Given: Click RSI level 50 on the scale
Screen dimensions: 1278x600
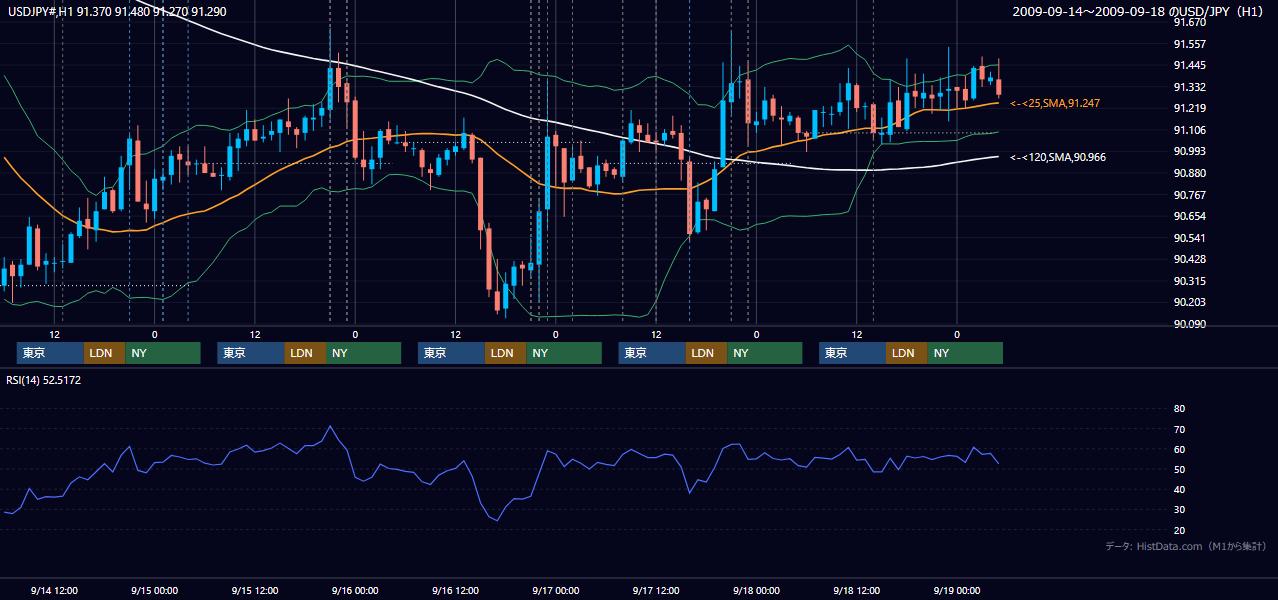Looking at the screenshot, I should coord(1179,469).
